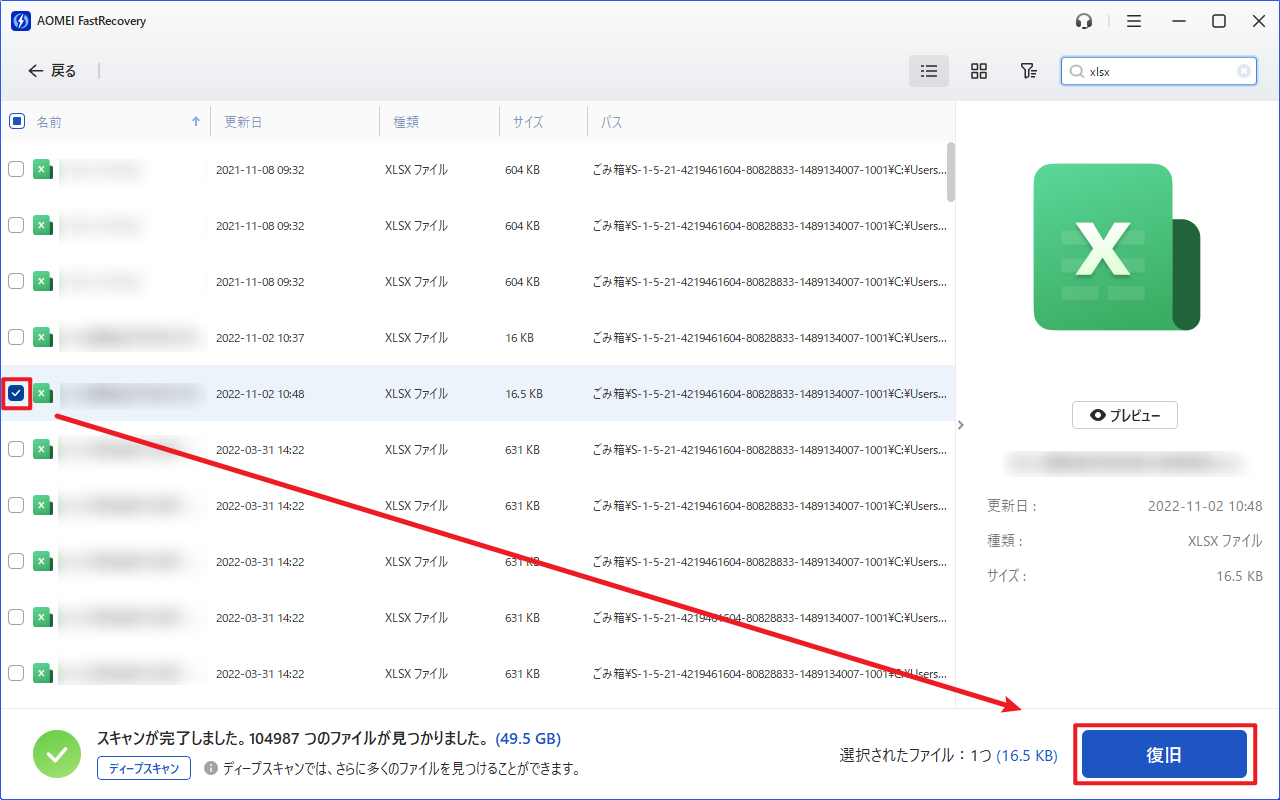Sort by the 種類 column header
The height and width of the screenshot is (800, 1280).
(x=406, y=122)
